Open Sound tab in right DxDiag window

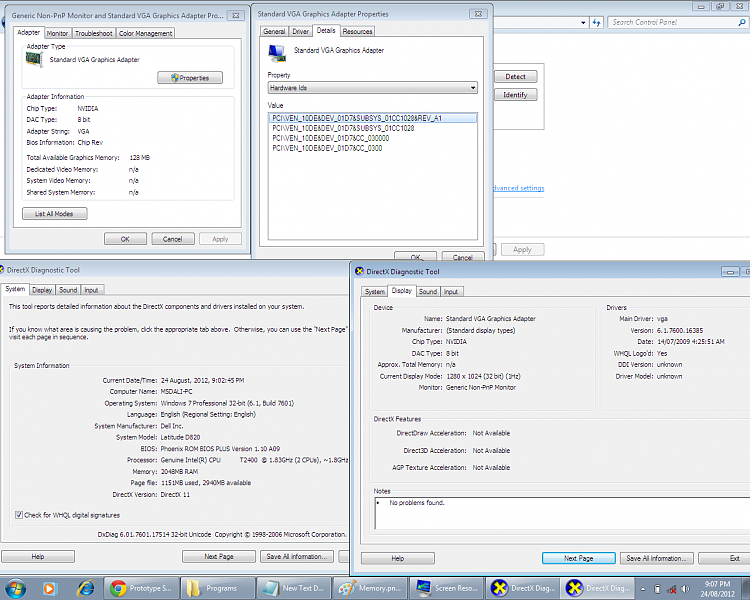(428, 291)
